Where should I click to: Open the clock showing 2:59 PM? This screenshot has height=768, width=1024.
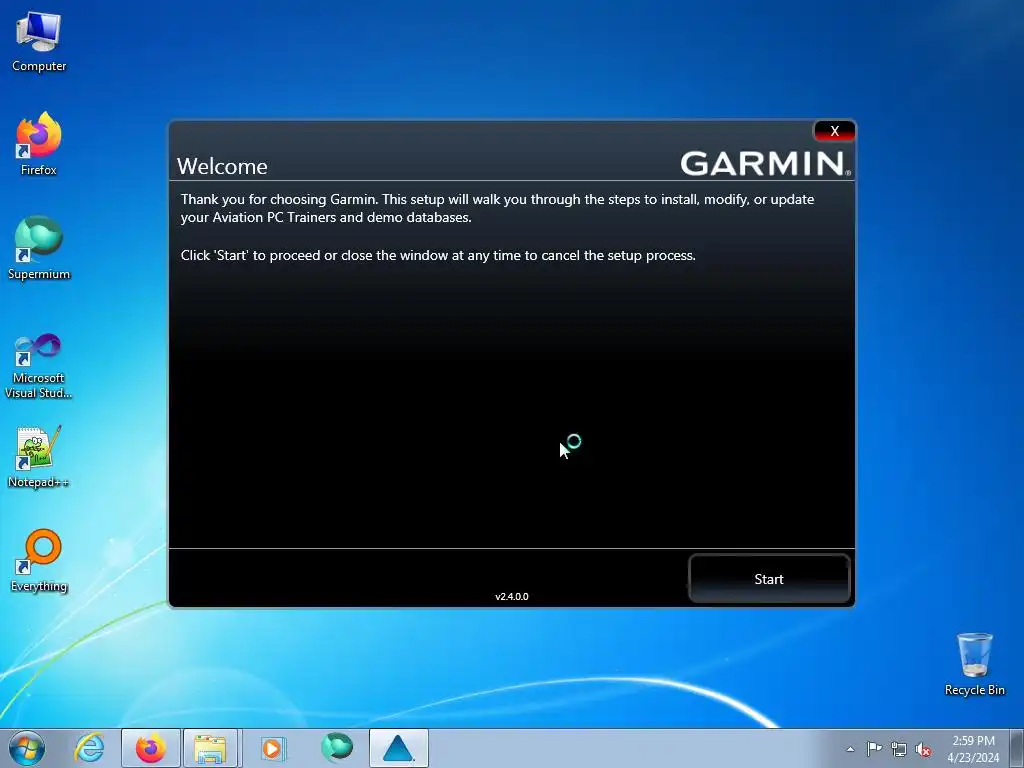(x=973, y=748)
